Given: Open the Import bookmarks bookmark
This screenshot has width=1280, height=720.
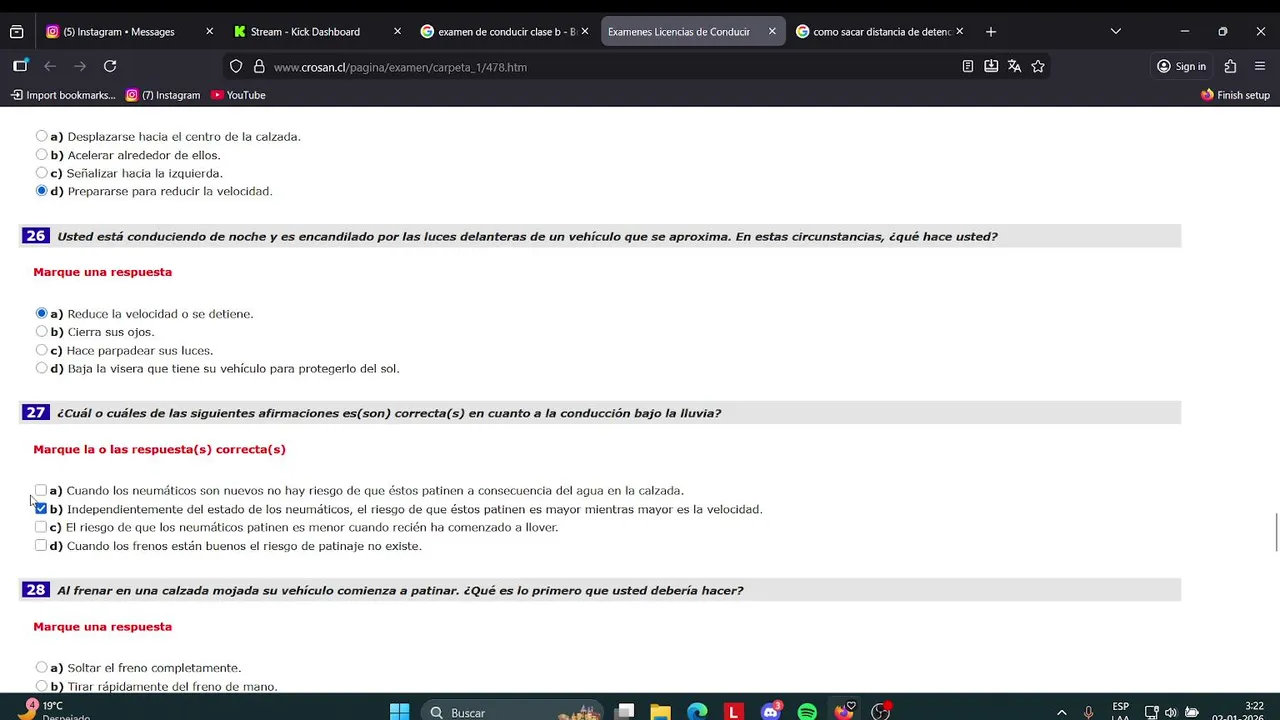Looking at the screenshot, I should [63, 95].
